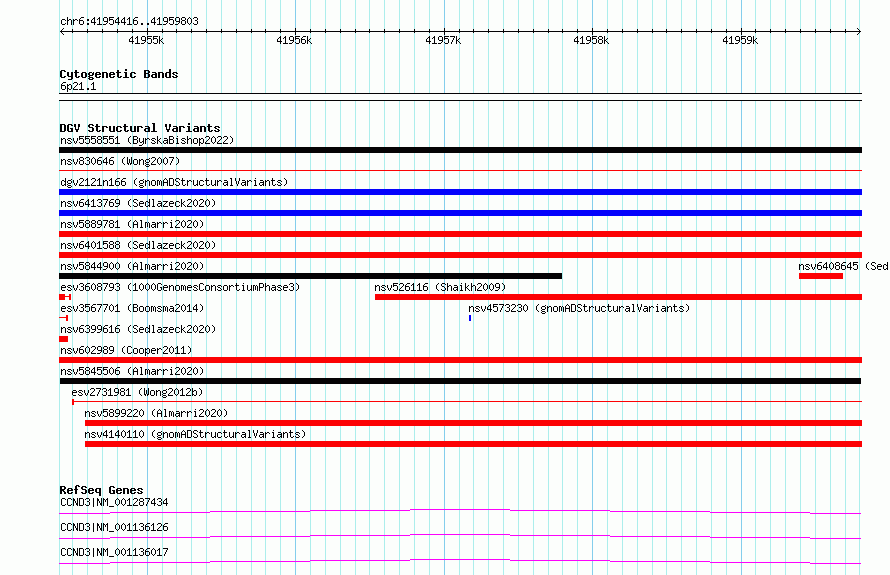Click the short red bar under nsv6408645
890x575 pixels.
(x=821, y=276)
